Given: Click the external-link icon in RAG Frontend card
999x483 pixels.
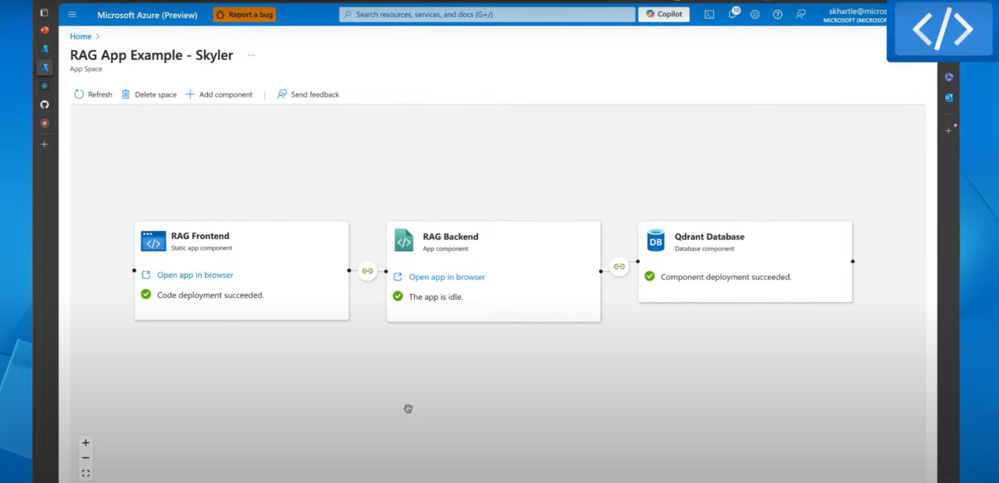Looking at the screenshot, I should click(x=146, y=275).
